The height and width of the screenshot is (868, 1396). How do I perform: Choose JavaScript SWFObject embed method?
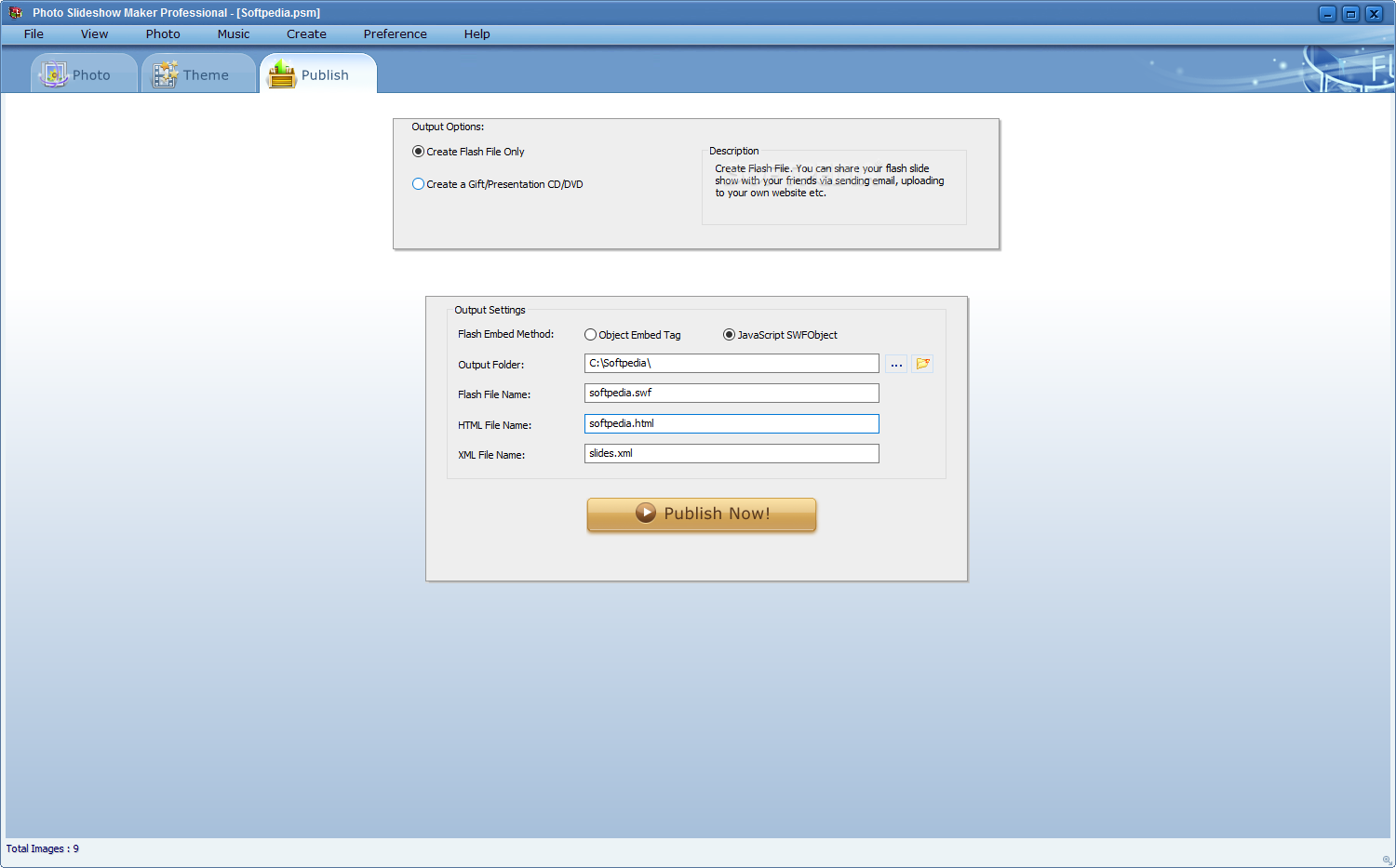pyautogui.click(x=780, y=335)
